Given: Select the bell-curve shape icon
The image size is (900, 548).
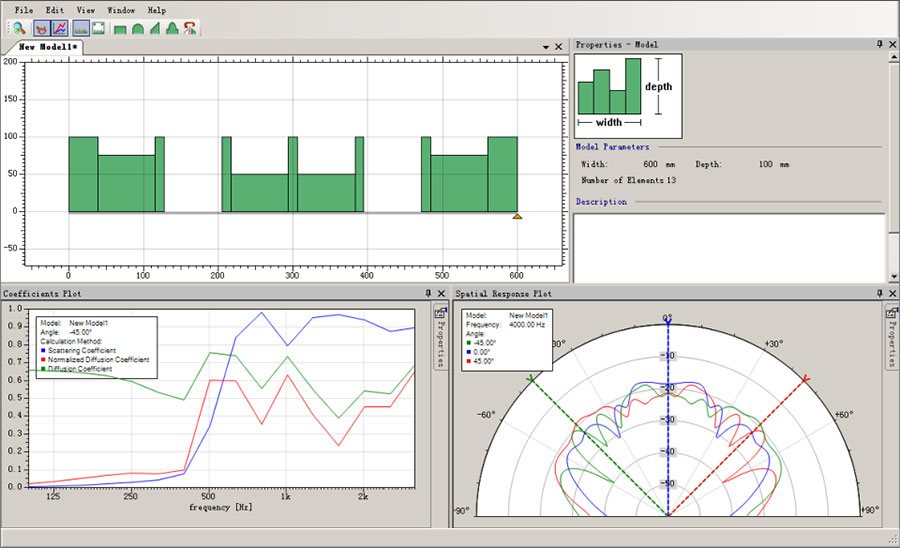Looking at the screenshot, I should 172,29.
